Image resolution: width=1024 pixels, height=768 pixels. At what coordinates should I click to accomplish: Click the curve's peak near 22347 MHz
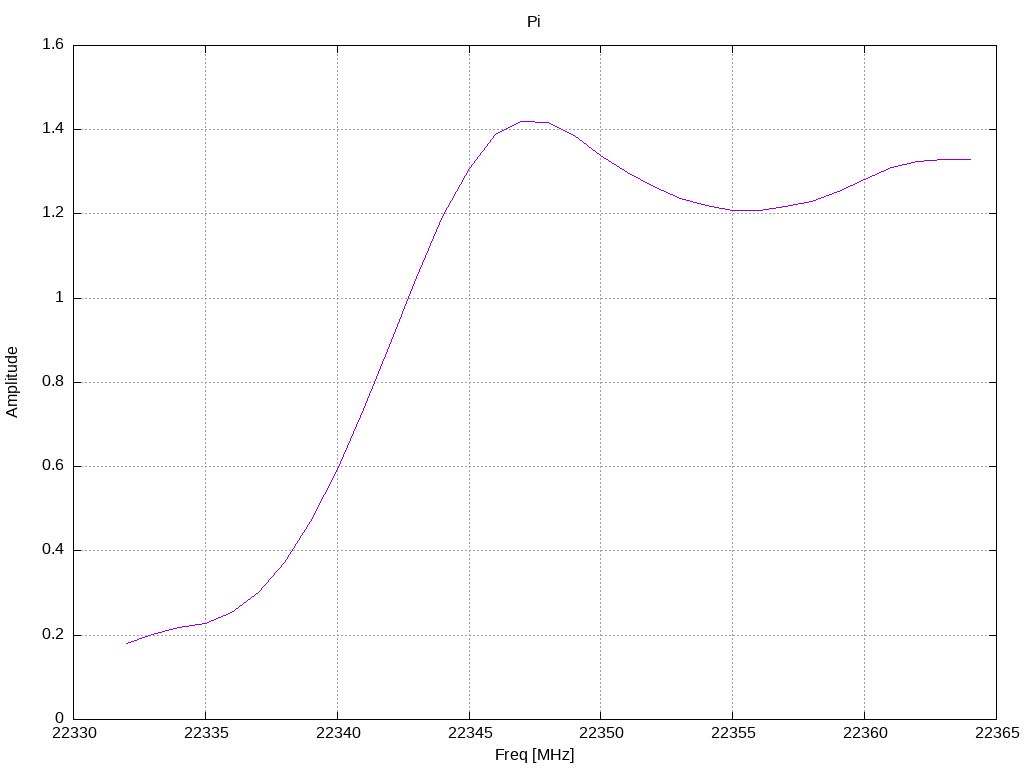point(522,121)
